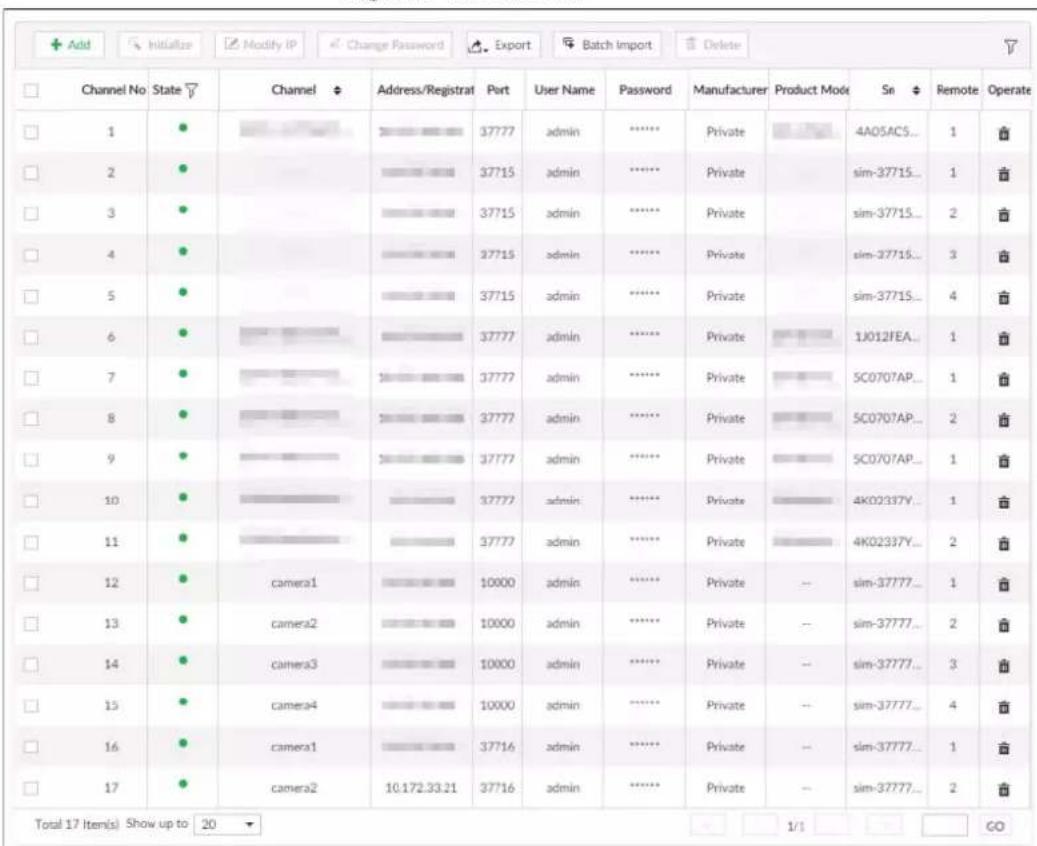The image size is (1037, 846).
Task: Select channel 17 checkbox
Action: pyautogui.click(x=31, y=788)
